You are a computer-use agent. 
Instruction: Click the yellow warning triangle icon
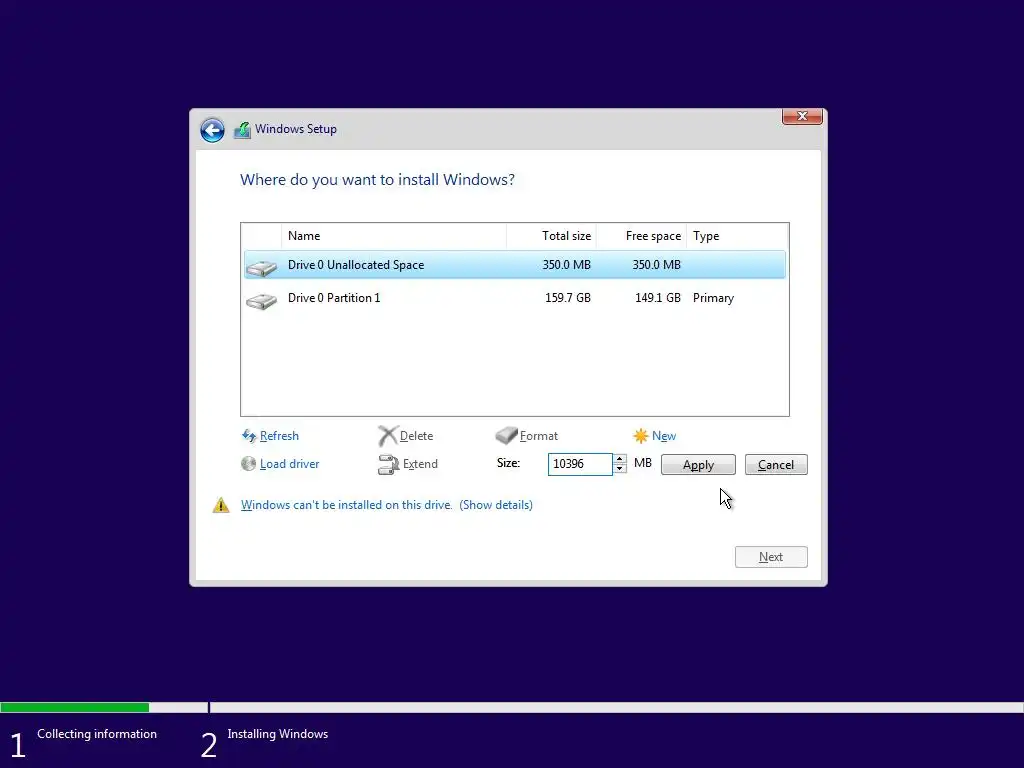(221, 505)
